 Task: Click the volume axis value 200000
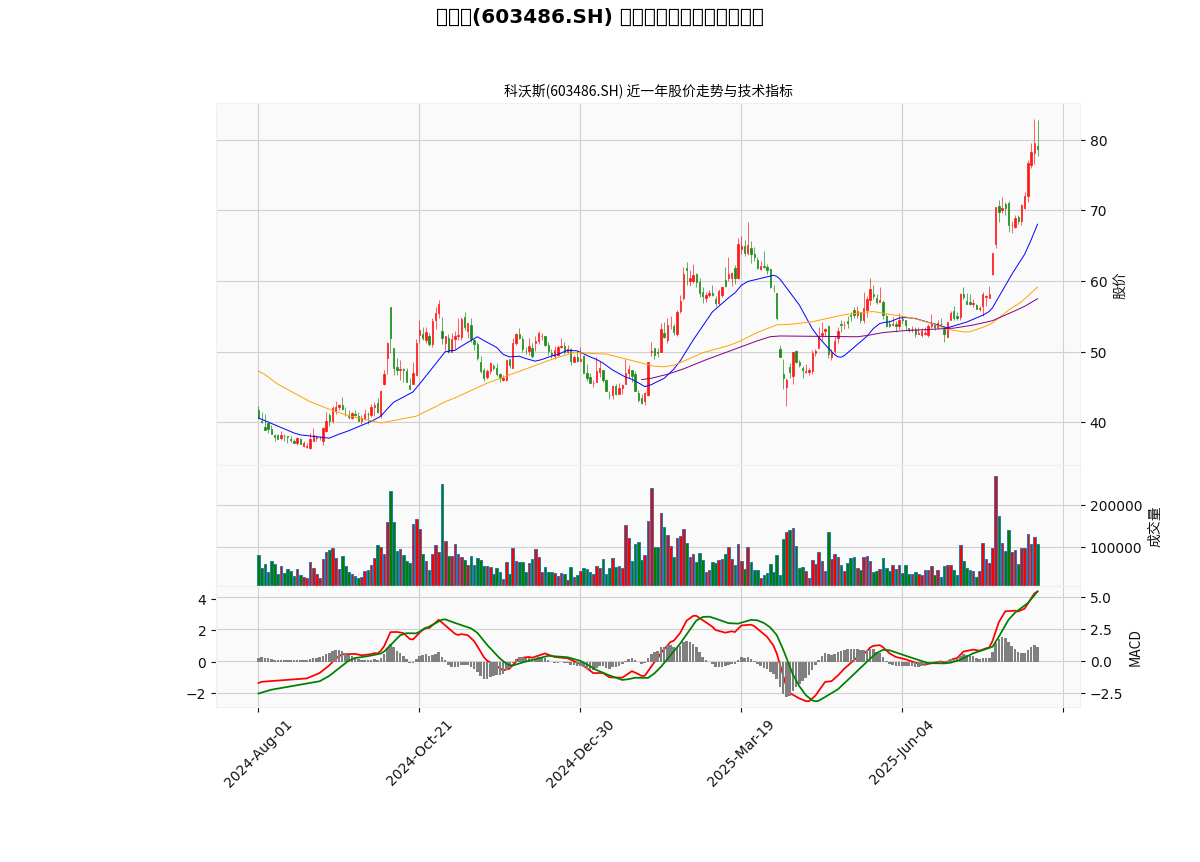click(1116, 506)
